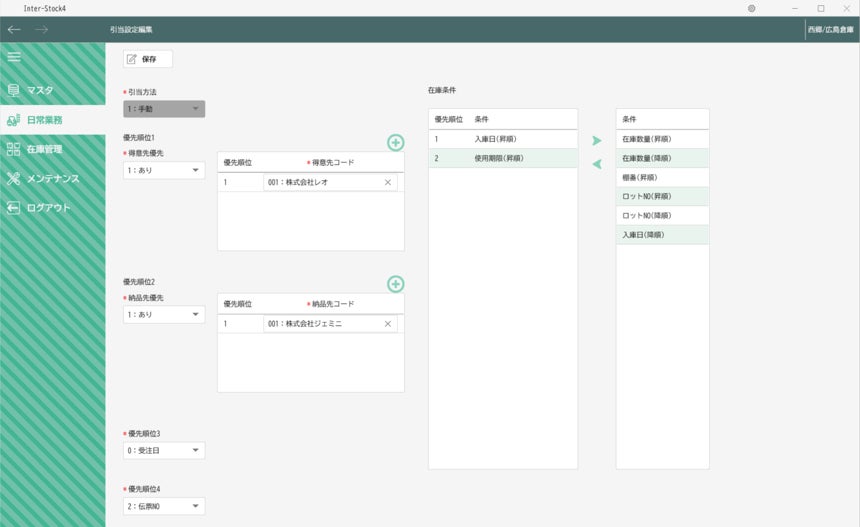Click the ログアウト sidebar item
Viewport: 860px width, 527px height.
[52, 208]
